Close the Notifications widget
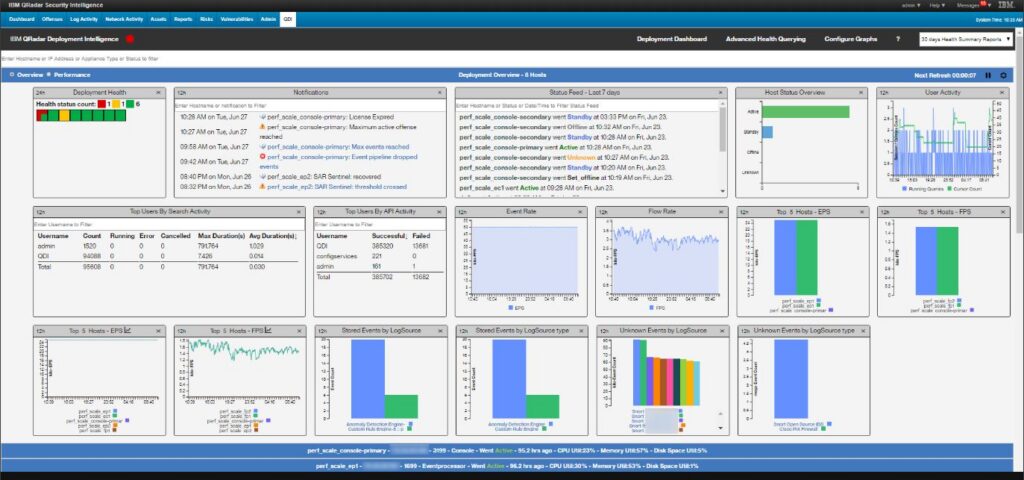Image resolution: width=1024 pixels, height=480 pixels. (x=441, y=93)
